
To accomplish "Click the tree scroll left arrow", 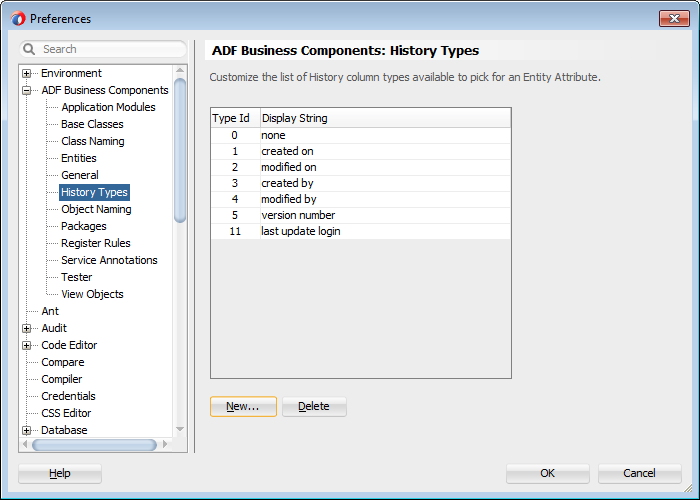I will [25, 444].
